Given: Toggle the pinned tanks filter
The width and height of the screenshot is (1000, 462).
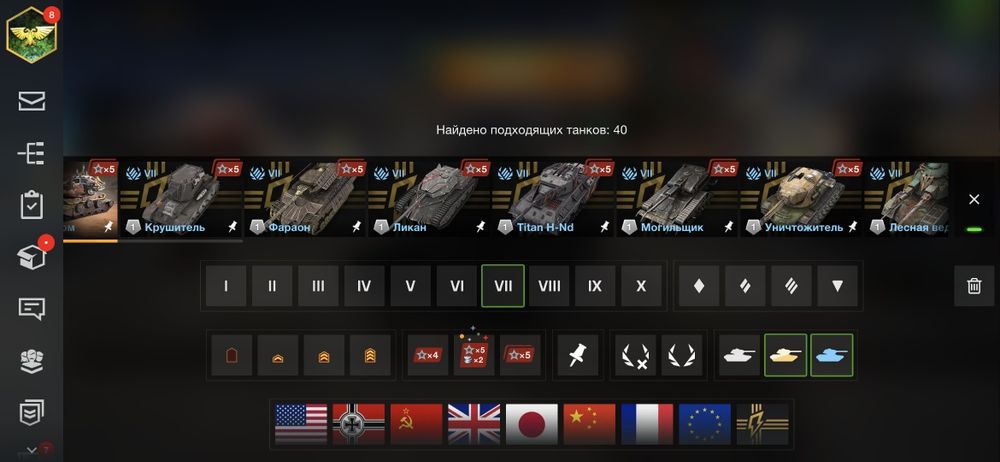Looking at the screenshot, I should tap(578, 355).
